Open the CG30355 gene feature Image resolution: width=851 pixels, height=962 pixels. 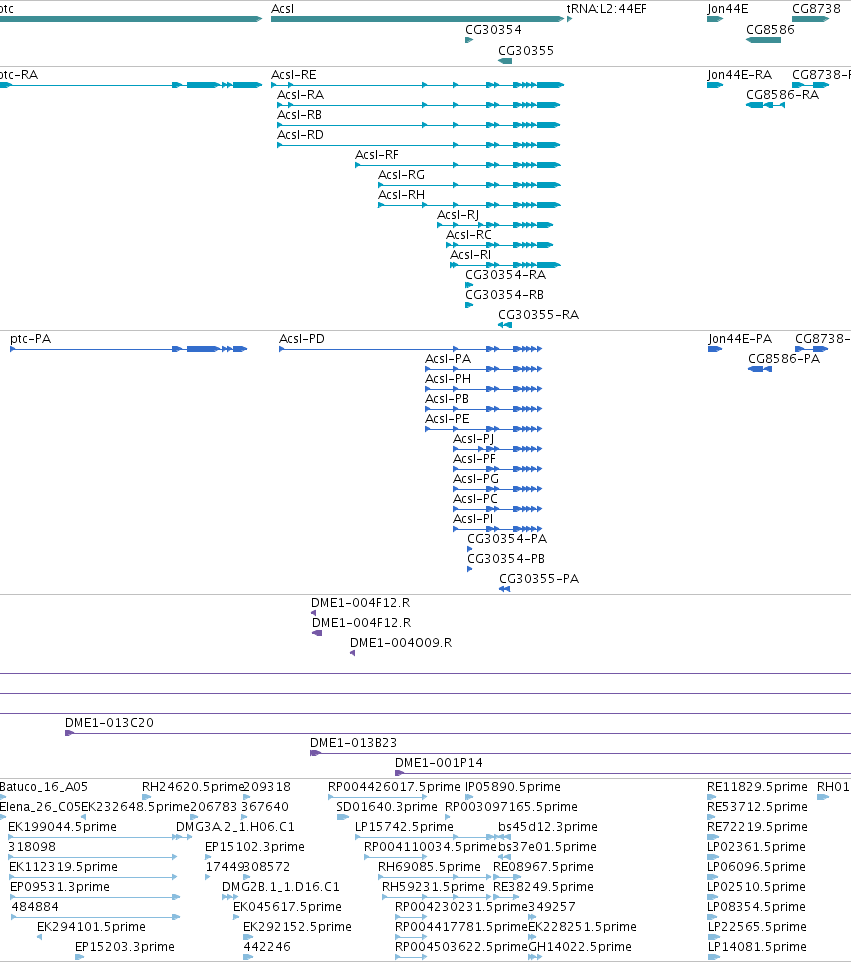point(505,61)
